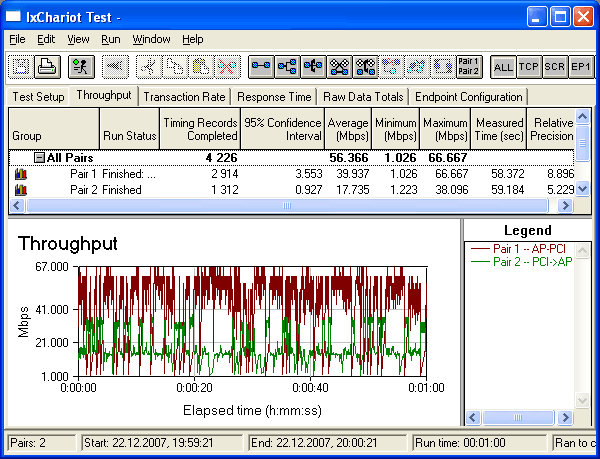Toggle the EP1 filter button
The width and height of the screenshot is (600, 459).
(x=581, y=67)
